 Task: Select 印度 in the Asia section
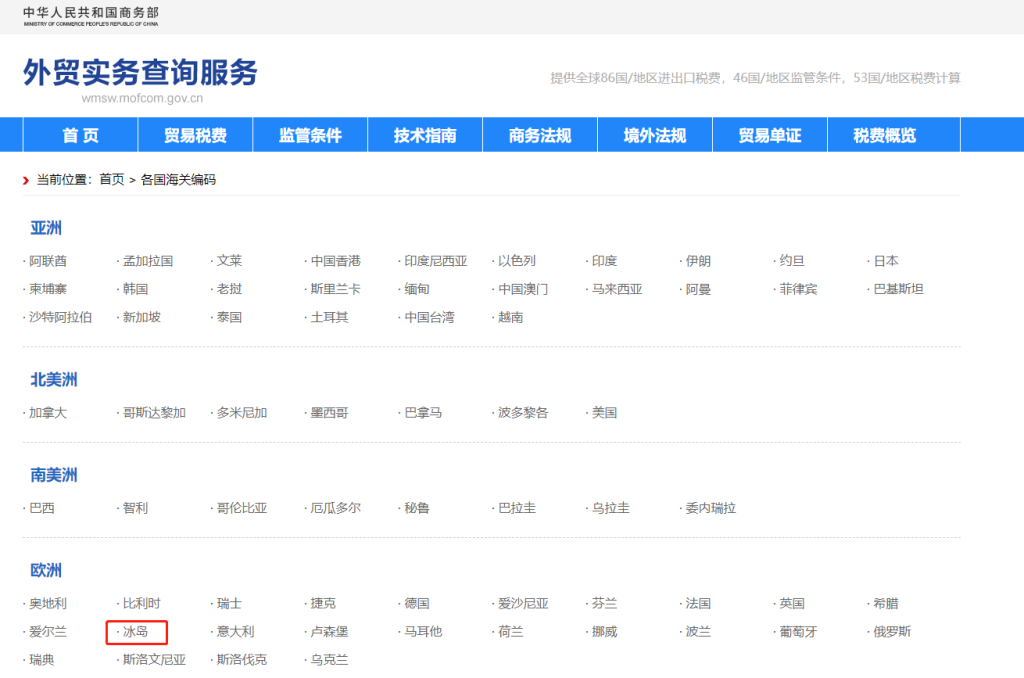604,261
